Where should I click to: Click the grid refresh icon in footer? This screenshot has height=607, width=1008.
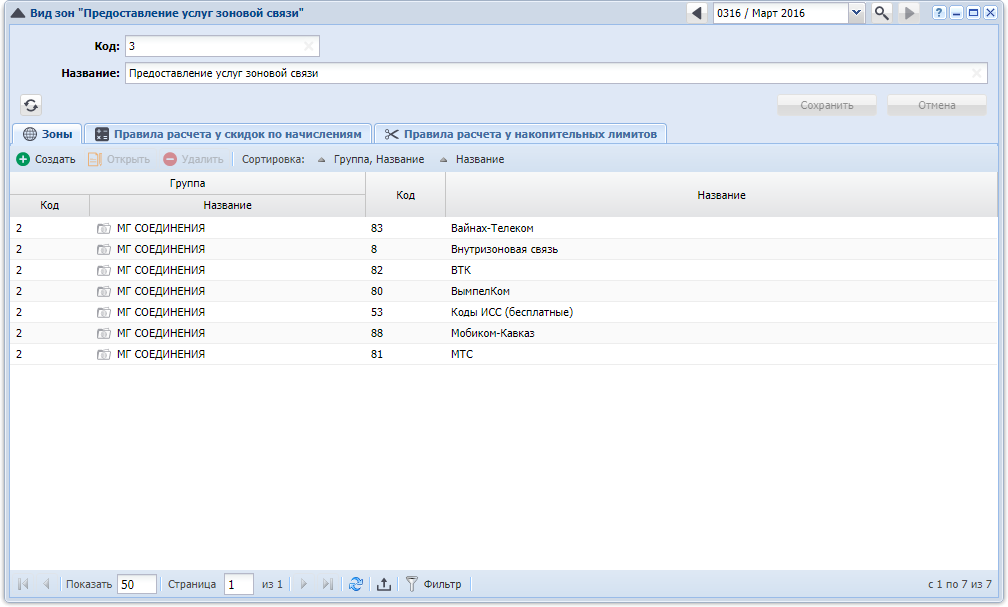(x=356, y=584)
